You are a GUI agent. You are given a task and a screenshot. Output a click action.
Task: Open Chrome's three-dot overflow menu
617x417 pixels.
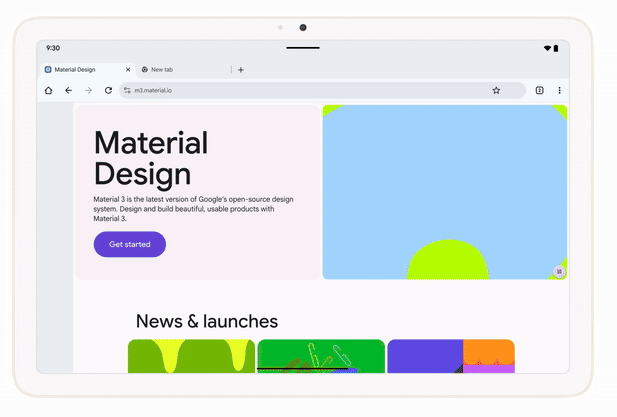coord(559,90)
